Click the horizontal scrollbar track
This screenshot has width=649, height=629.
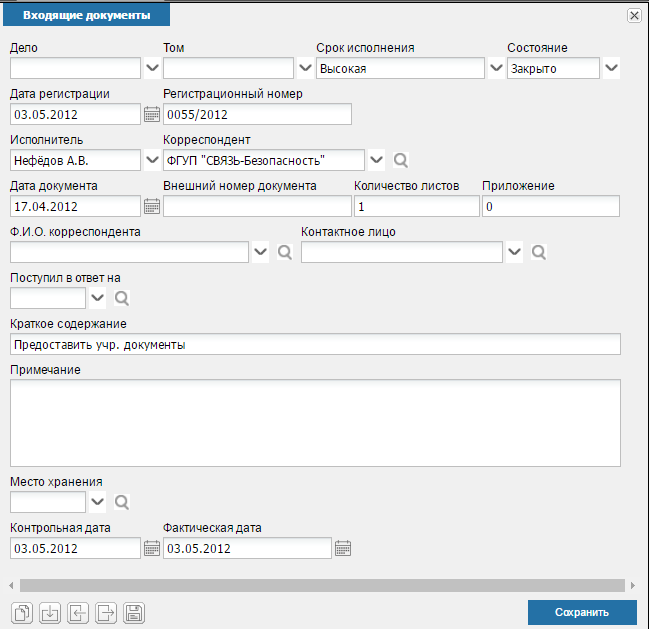coord(322,586)
